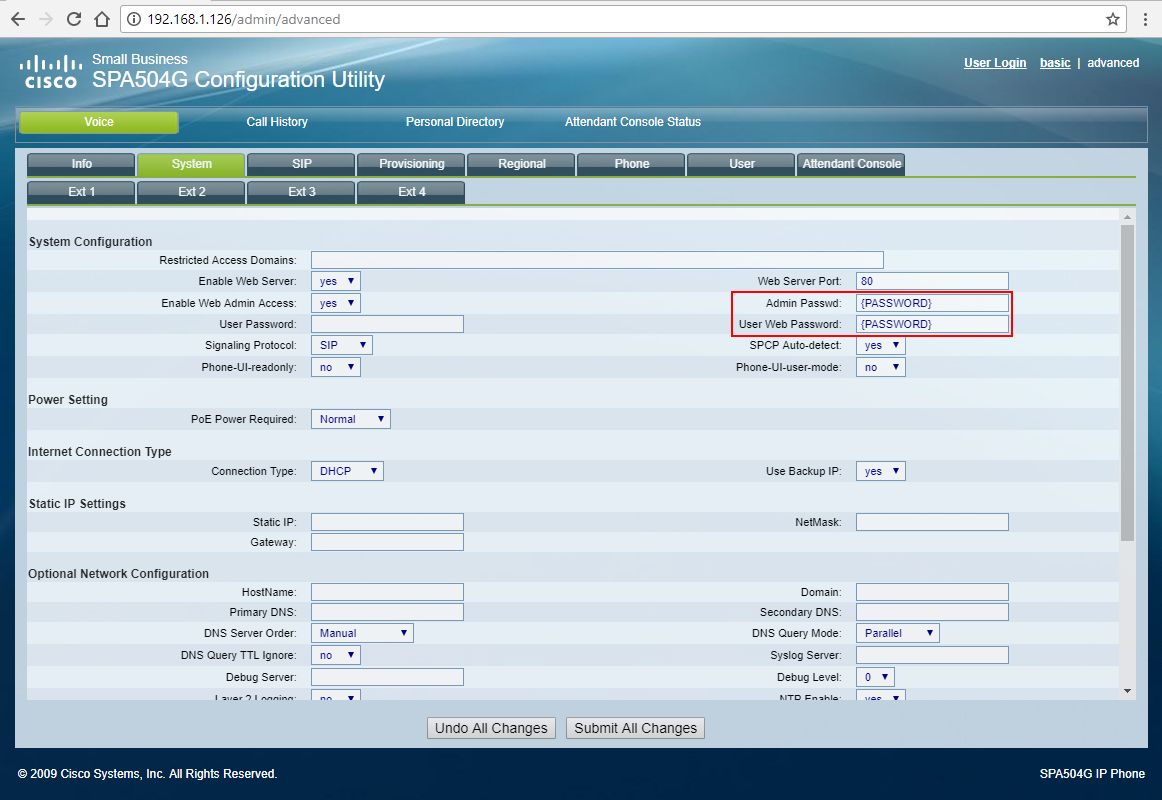The image size is (1162, 800).
Task: Click the settings panel scrollbar thumb
Action: (1127, 383)
